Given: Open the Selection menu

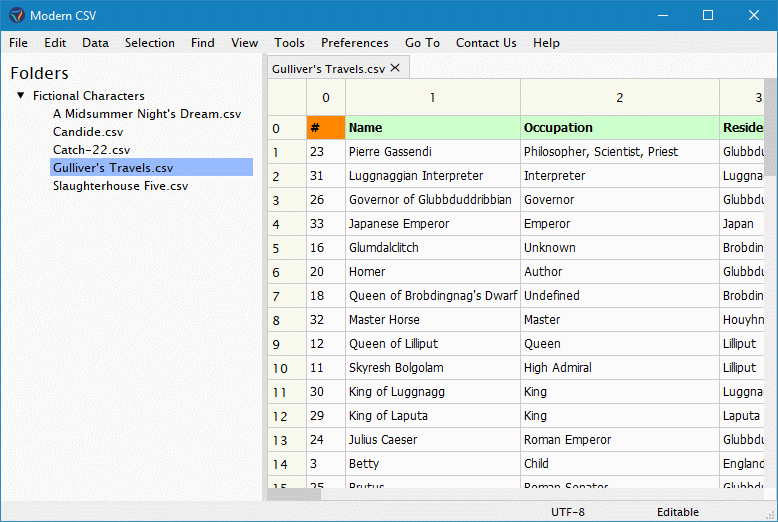Looking at the screenshot, I should click(150, 43).
